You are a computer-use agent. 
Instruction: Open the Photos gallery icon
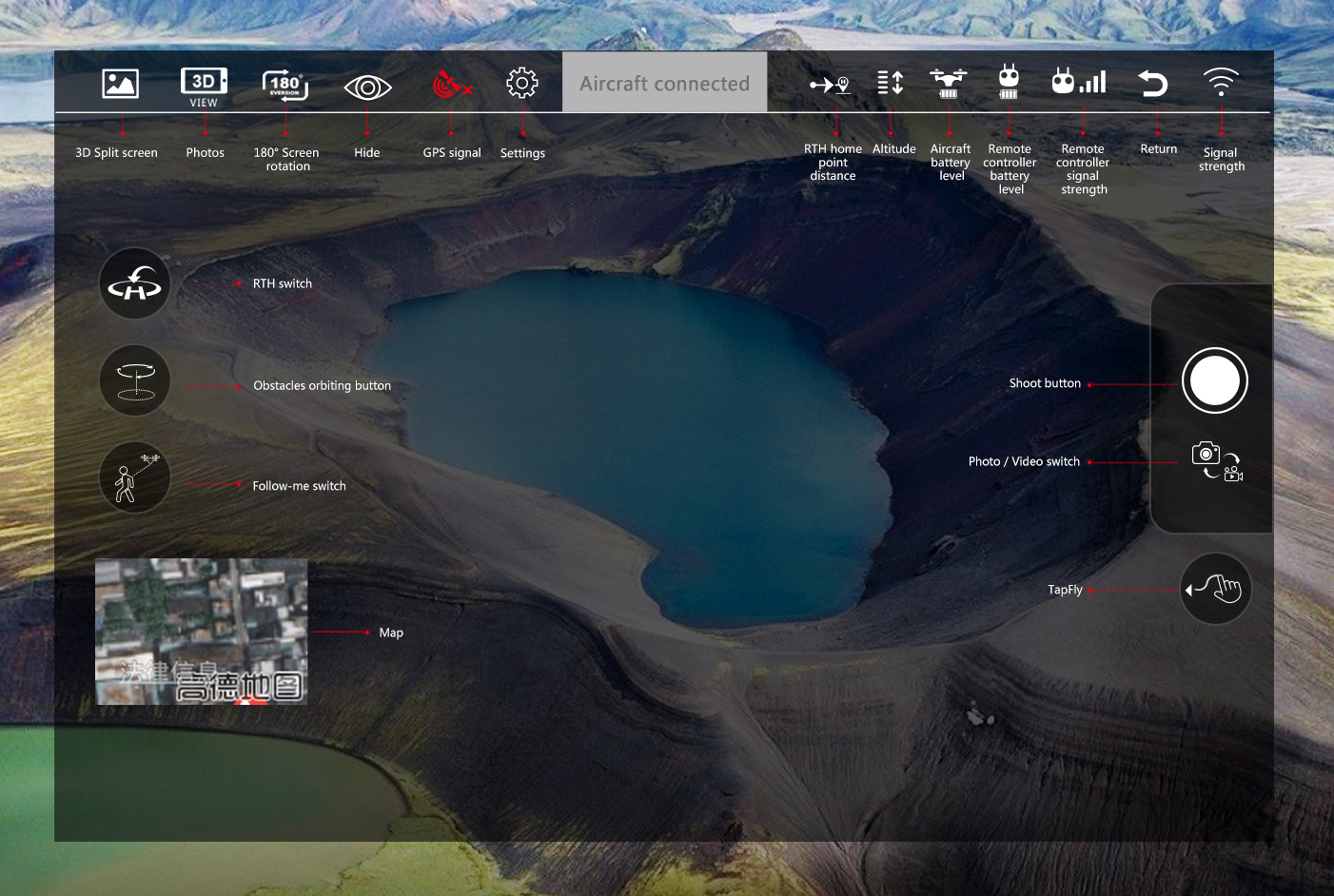(204, 87)
